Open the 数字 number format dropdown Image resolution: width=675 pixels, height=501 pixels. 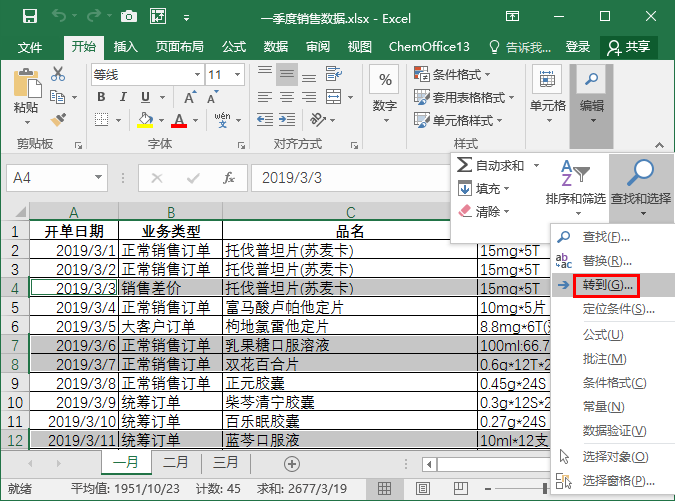coord(385,94)
